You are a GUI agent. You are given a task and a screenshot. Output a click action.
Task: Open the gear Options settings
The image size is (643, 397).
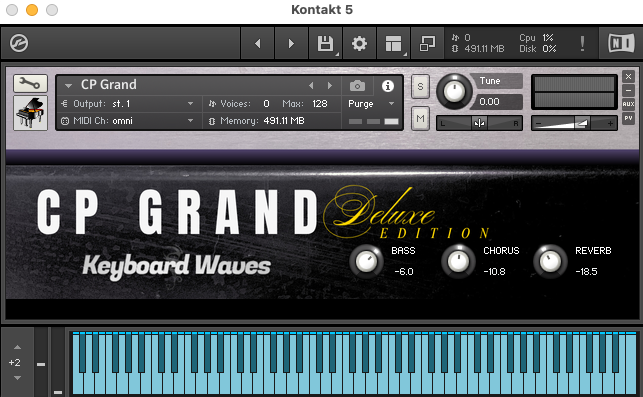pyautogui.click(x=359, y=43)
